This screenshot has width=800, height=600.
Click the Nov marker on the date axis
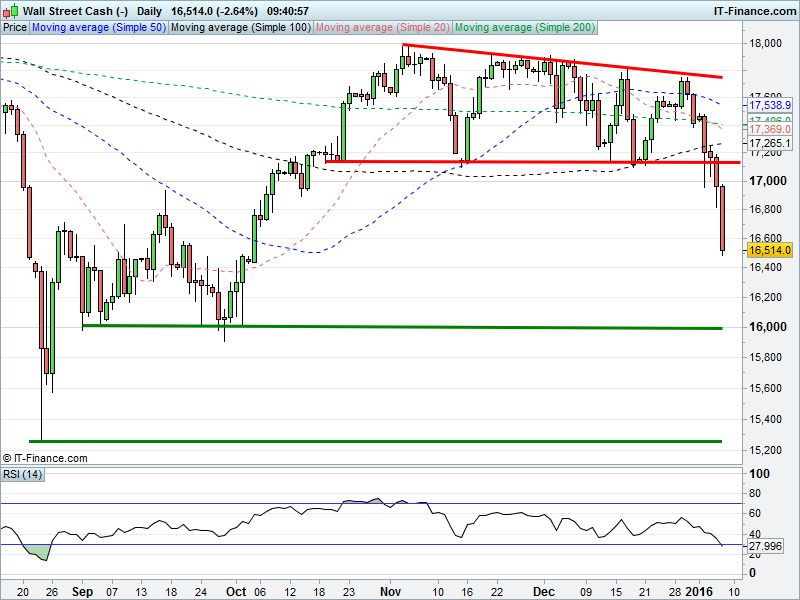(x=391, y=591)
